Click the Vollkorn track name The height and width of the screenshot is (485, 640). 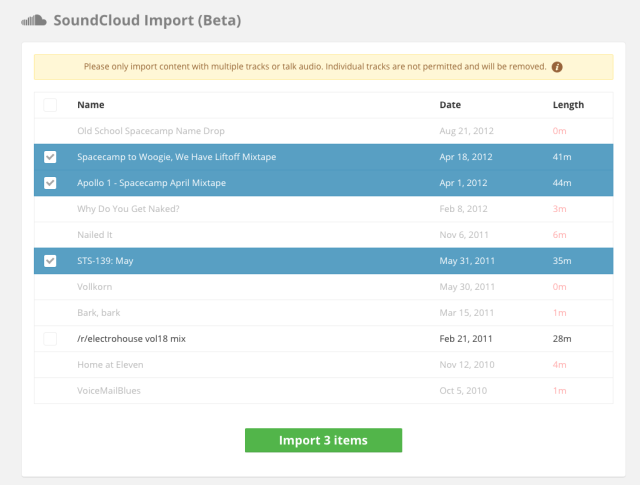coord(96,287)
